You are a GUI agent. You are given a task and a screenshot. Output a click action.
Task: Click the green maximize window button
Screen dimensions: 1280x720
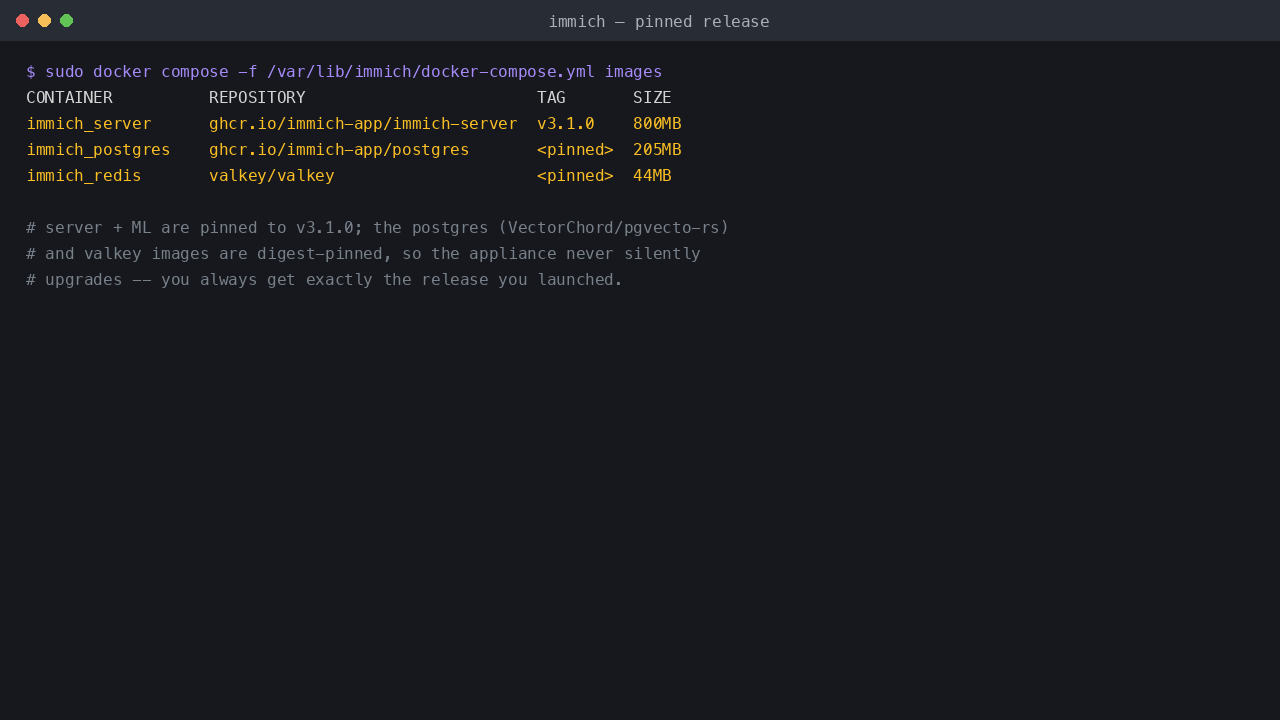click(x=66, y=20)
